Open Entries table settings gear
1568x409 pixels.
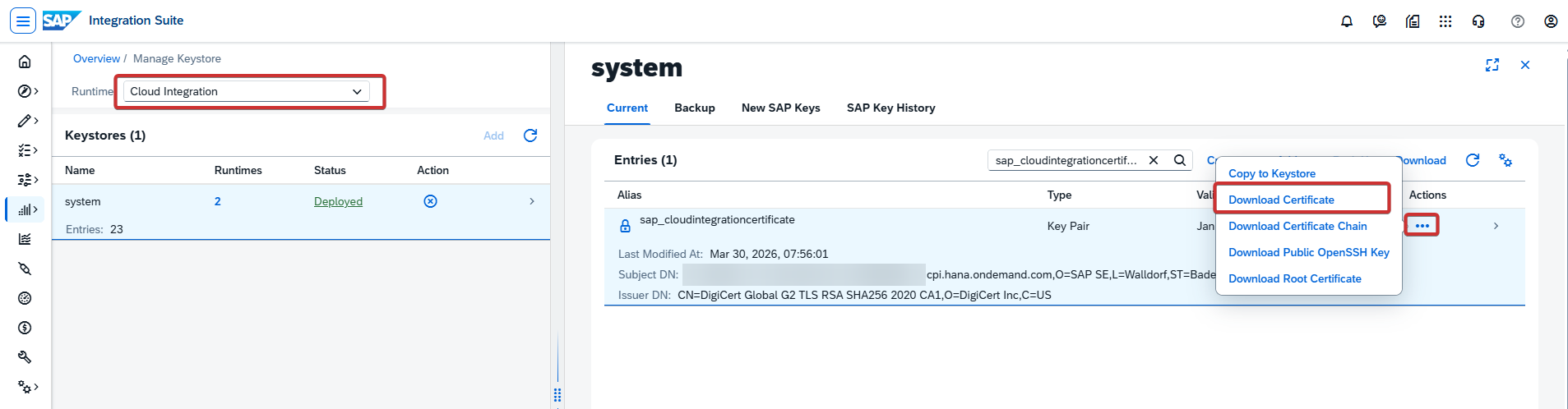[1506, 160]
